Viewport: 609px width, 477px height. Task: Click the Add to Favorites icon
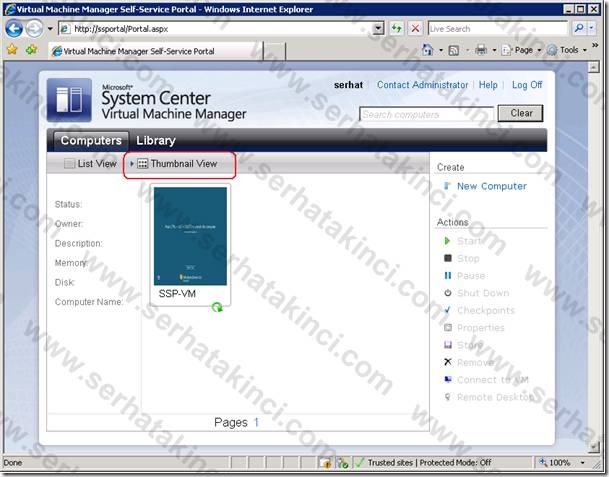(31, 50)
